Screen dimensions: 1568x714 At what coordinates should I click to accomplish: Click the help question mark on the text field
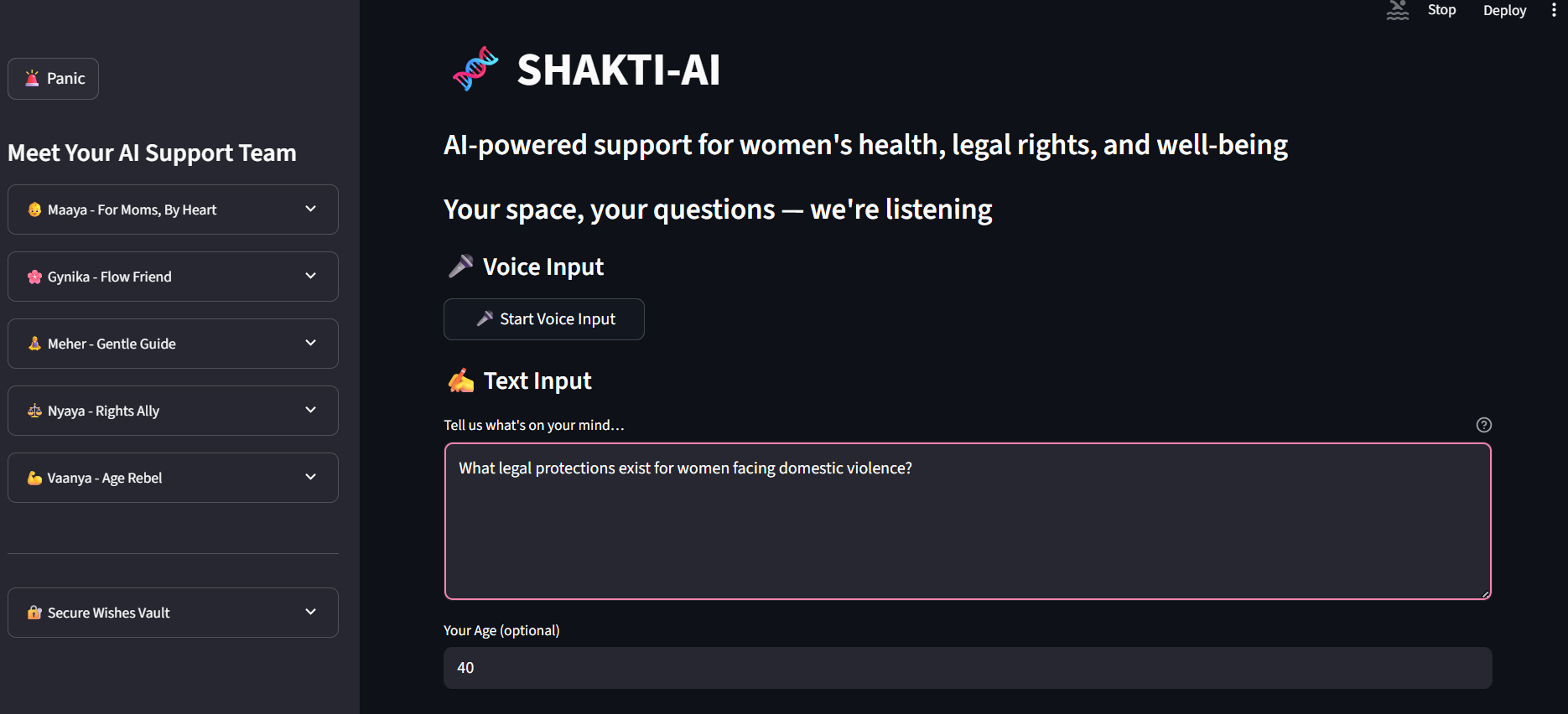coord(1483,425)
